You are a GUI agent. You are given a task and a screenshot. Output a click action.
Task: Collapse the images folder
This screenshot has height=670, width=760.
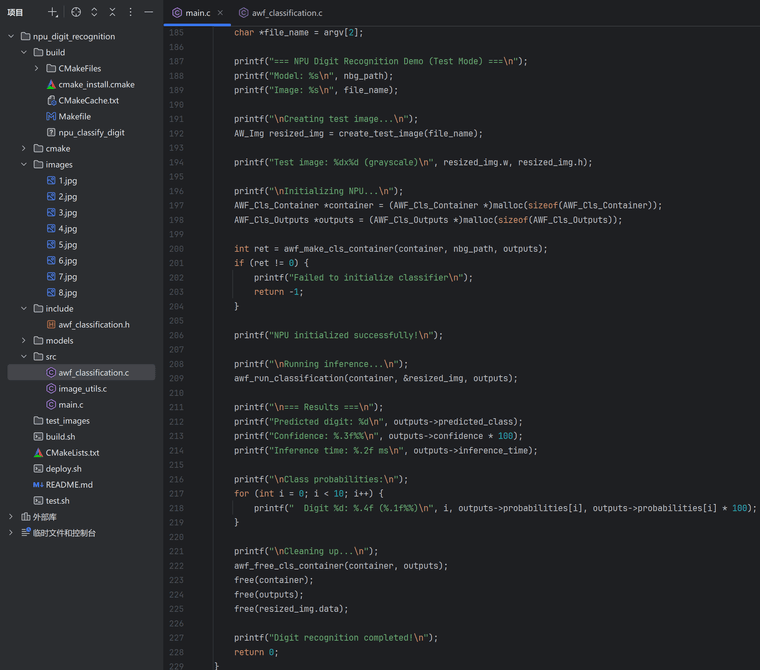coord(24,164)
